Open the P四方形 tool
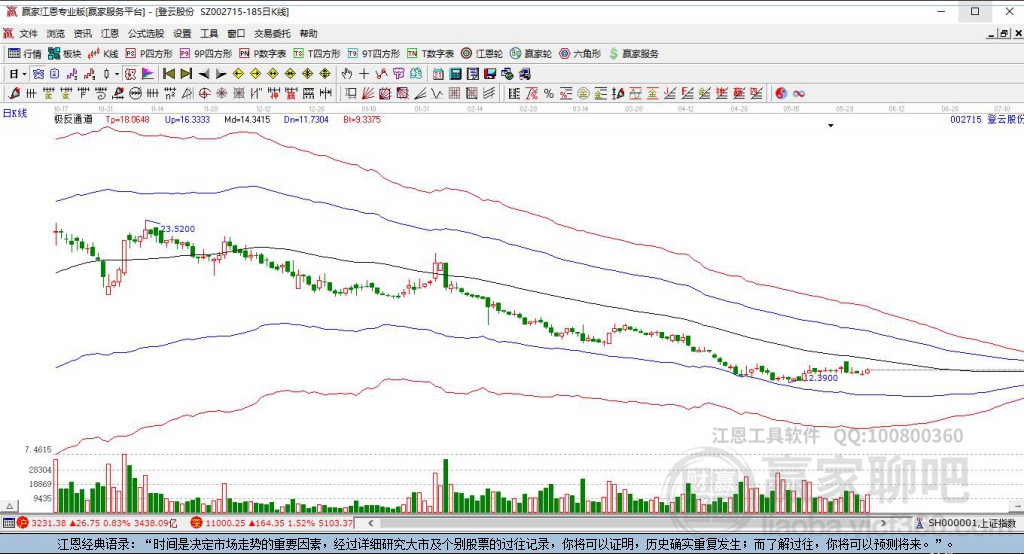Image resolution: width=1024 pixels, height=554 pixels. click(149, 54)
